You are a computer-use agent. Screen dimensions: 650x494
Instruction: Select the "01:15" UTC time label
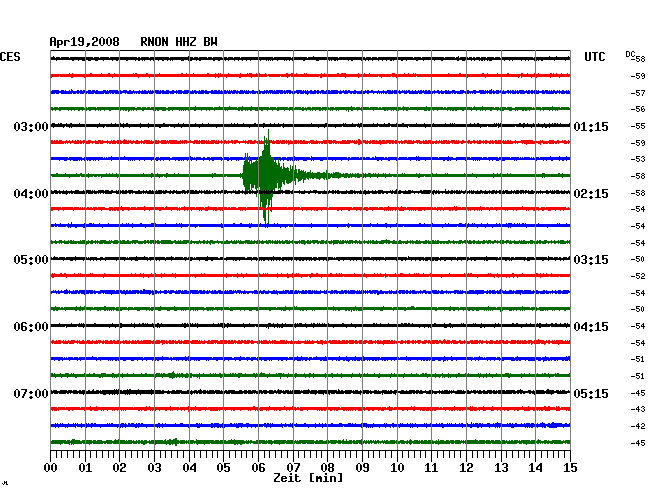click(591, 126)
